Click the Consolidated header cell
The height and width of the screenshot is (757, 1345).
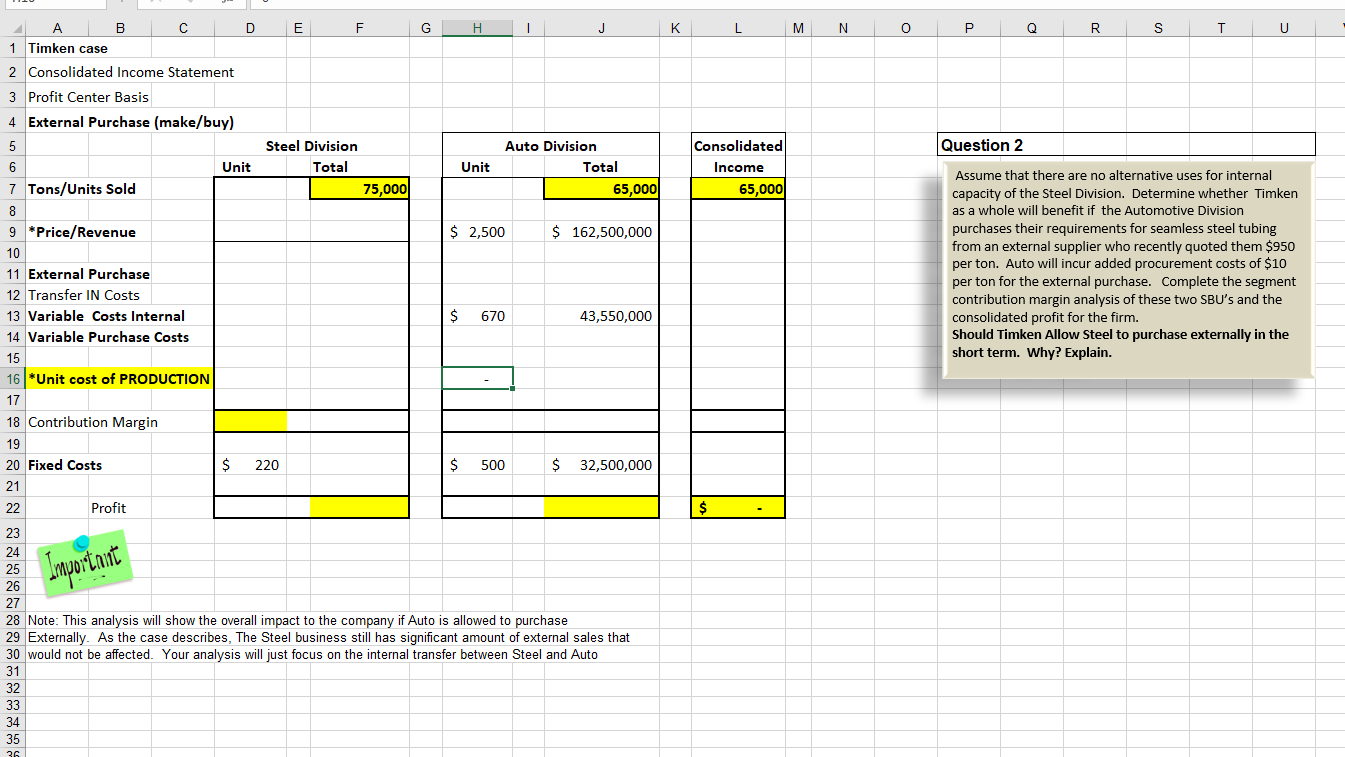[738, 146]
